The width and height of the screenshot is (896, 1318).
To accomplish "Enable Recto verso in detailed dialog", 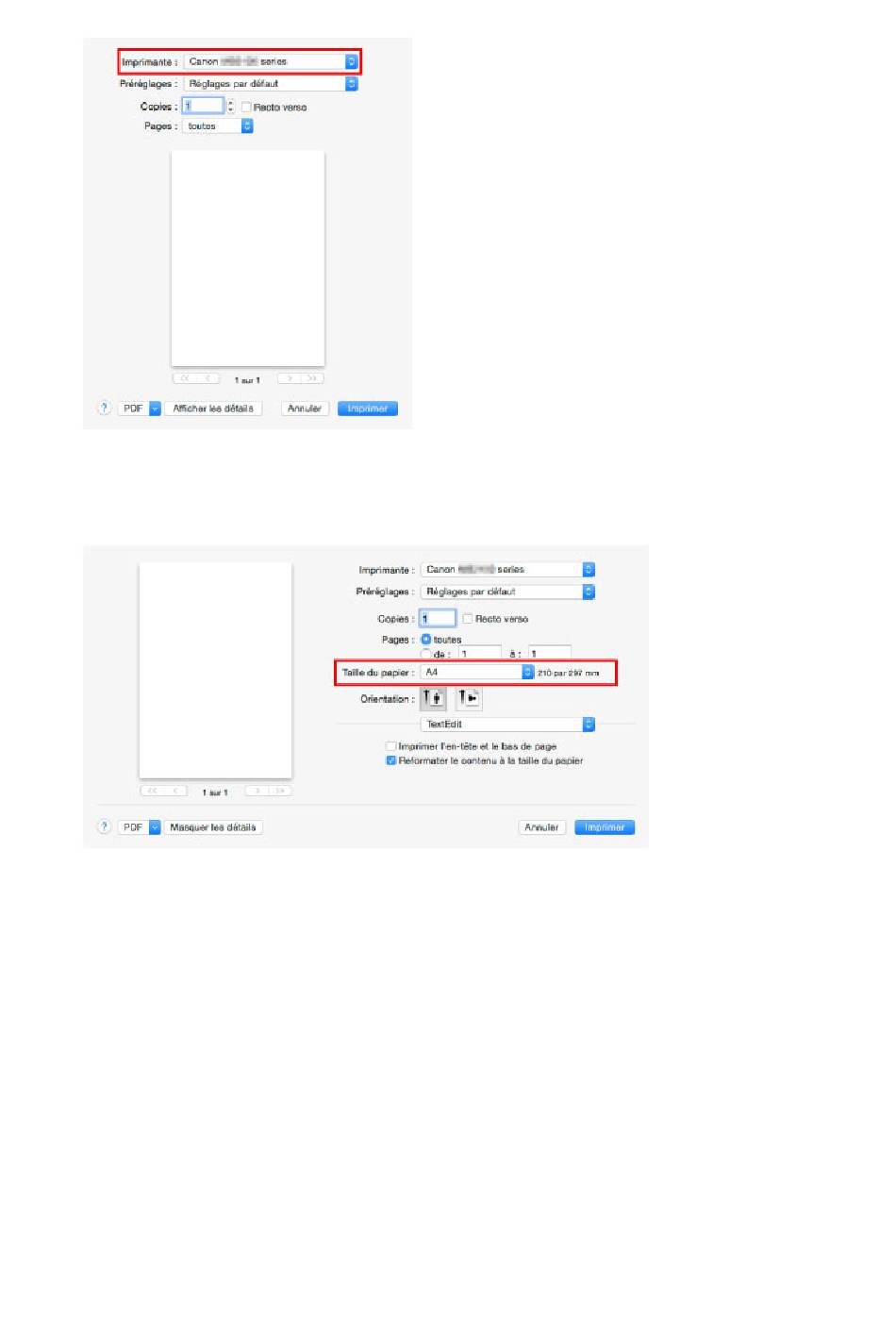I will [467, 619].
